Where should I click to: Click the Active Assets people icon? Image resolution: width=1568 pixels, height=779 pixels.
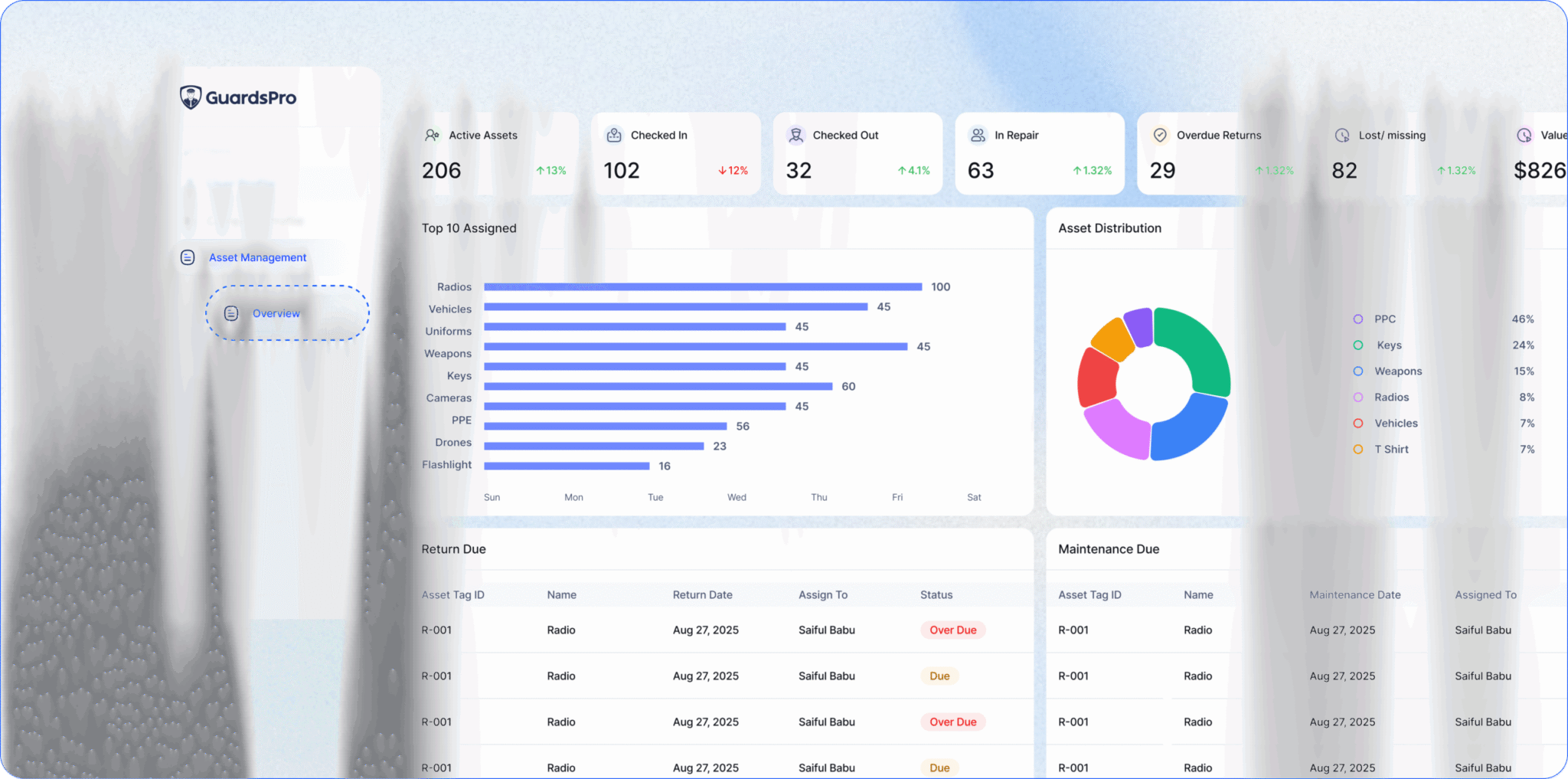[x=432, y=136]
